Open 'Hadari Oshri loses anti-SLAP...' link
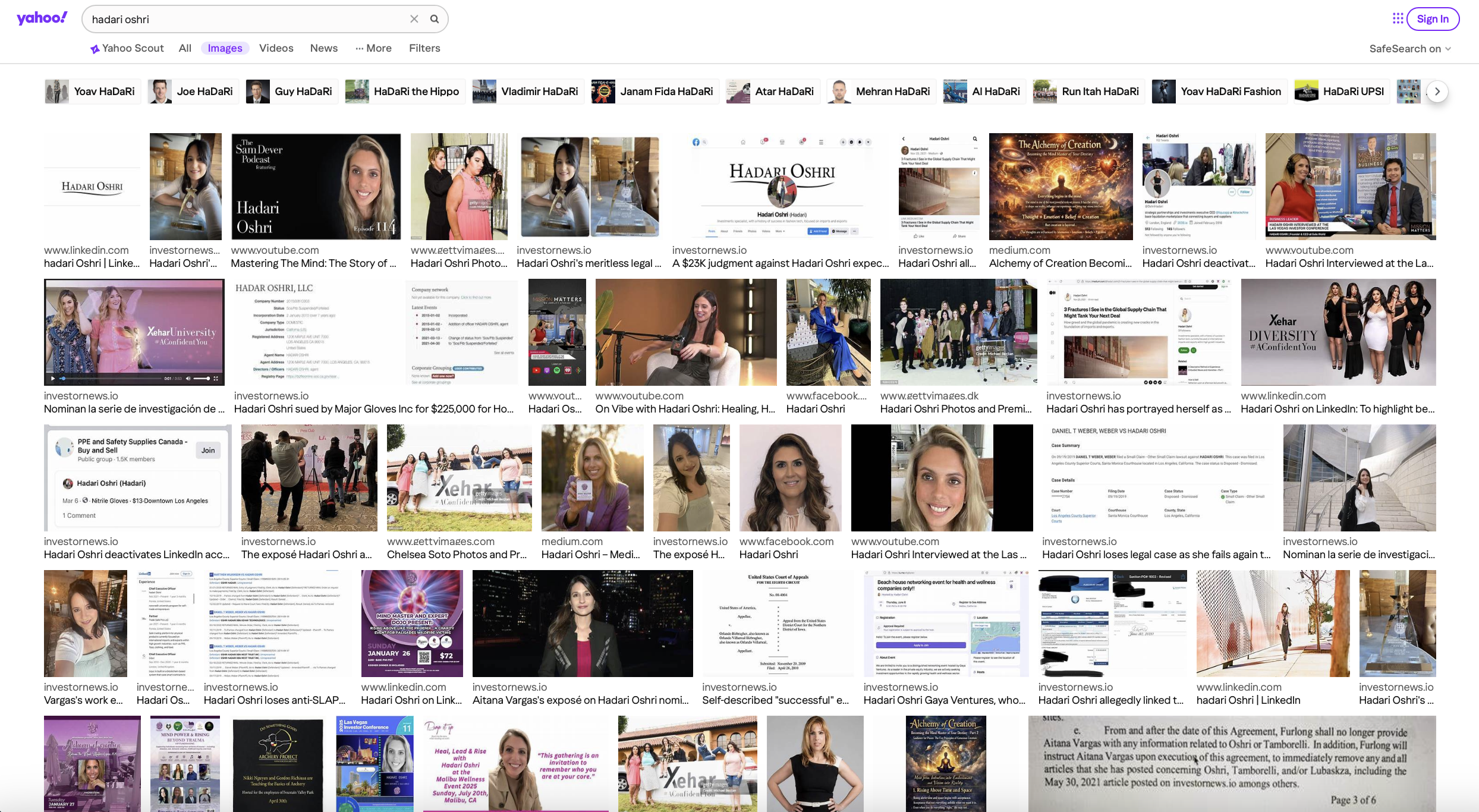Image resolution: width=1479 pixels, height=812 pixels. click(x=275, y=700)
